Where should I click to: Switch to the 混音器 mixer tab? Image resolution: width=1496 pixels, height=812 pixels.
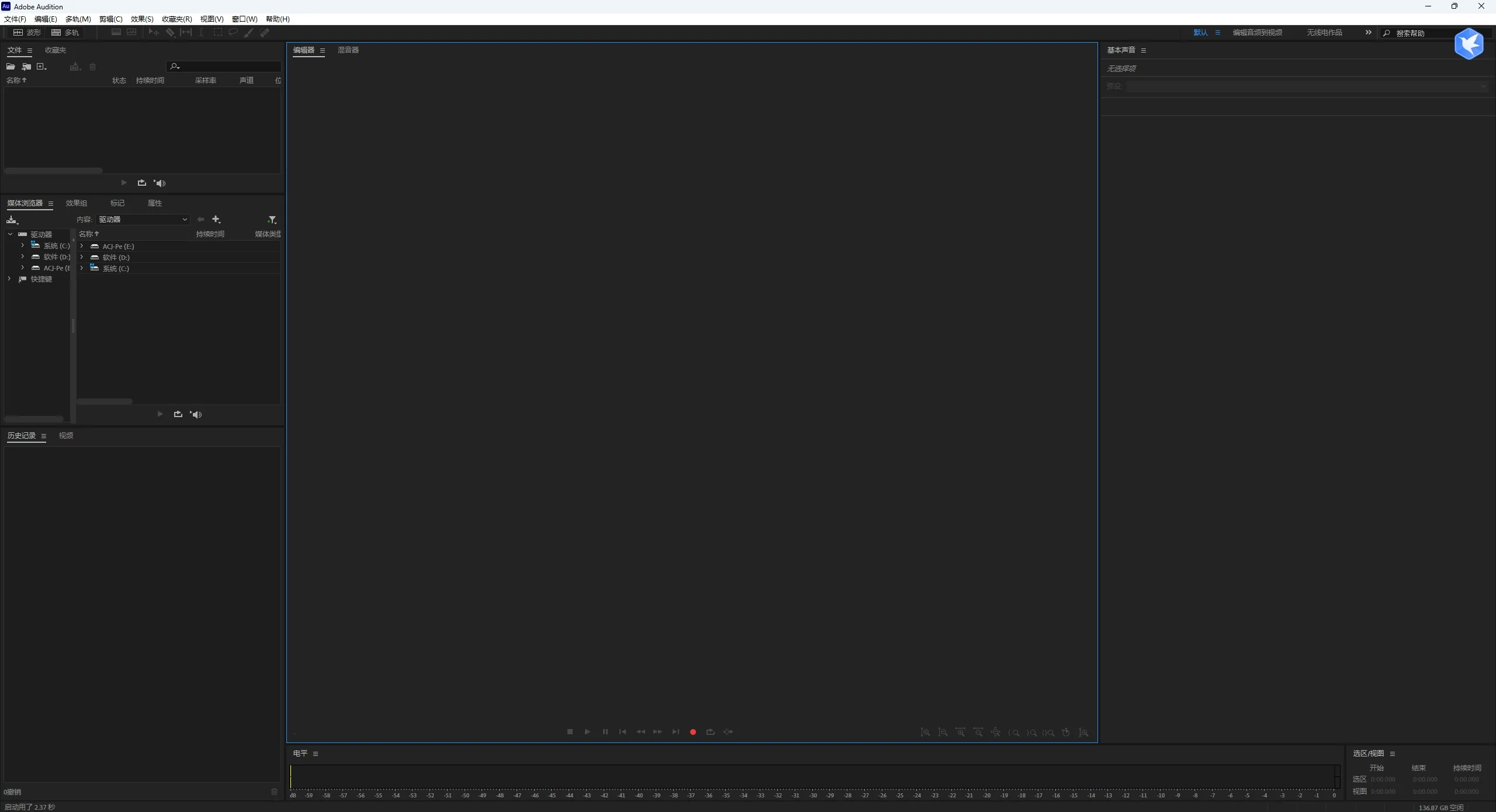point(348,50)
